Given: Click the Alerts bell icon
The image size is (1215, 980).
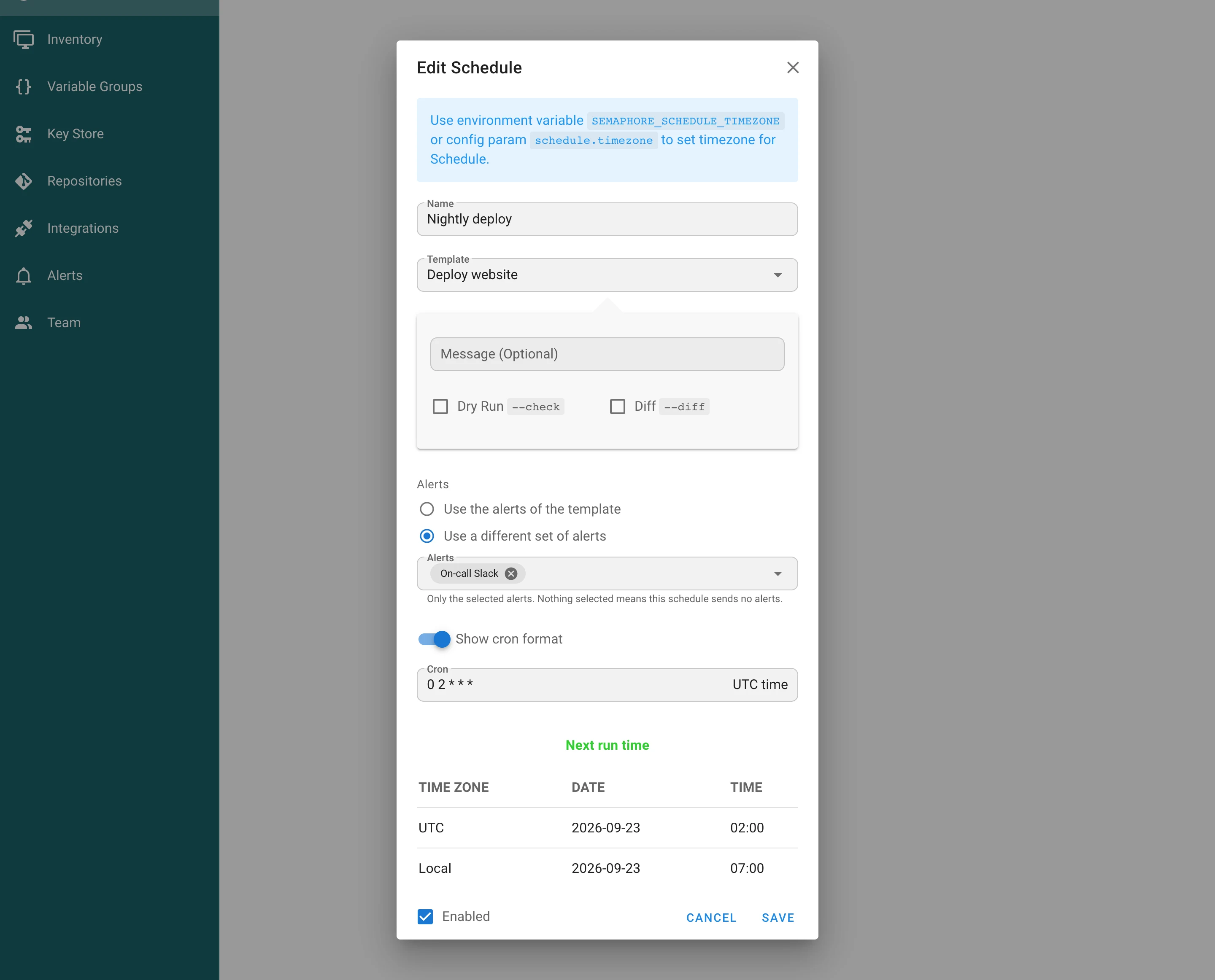Looking at the screenshot, I should pyautogui.click(x=23, y=275).
